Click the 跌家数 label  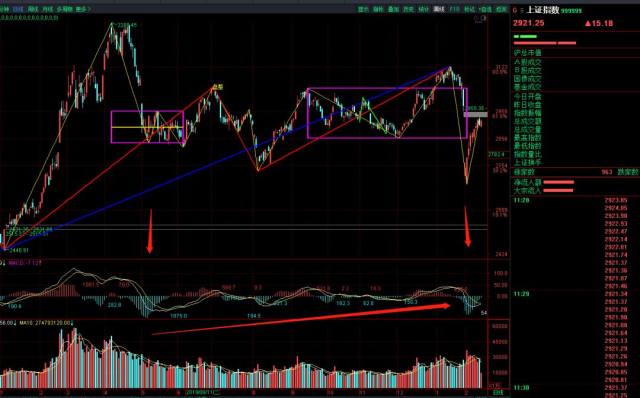click(x=629, y=172)
